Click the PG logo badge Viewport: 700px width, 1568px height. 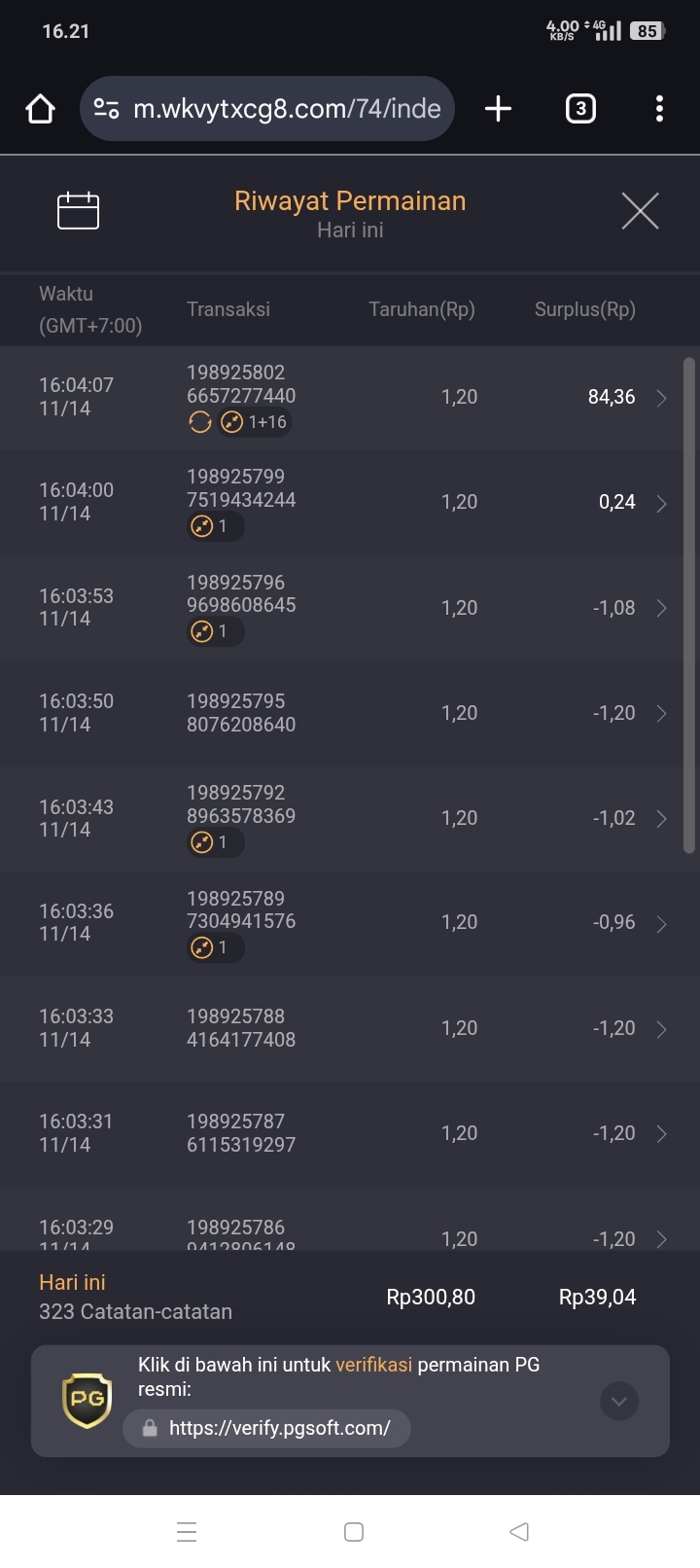pyautogui.click(x=87, y=1401)
